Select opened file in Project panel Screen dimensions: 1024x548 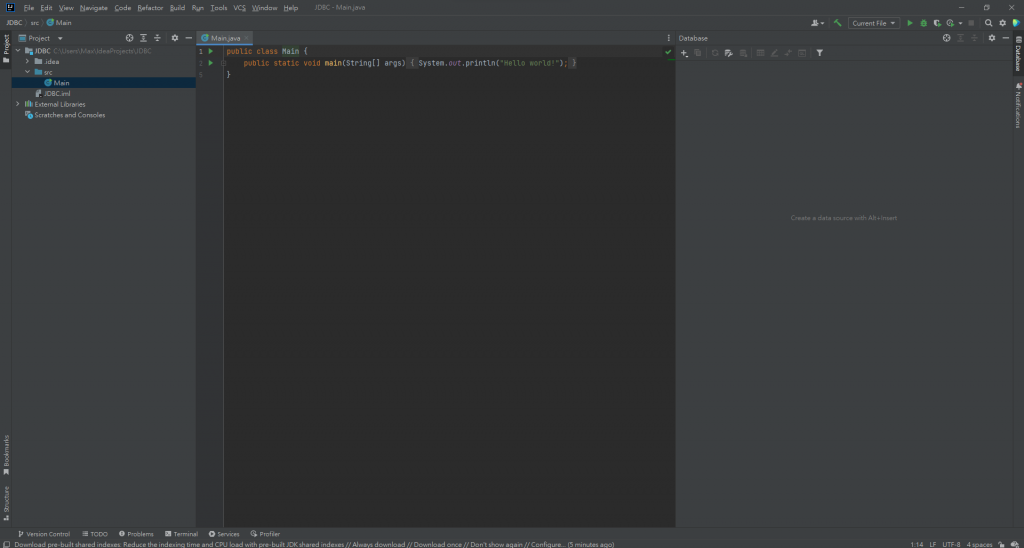coord(129,38)
